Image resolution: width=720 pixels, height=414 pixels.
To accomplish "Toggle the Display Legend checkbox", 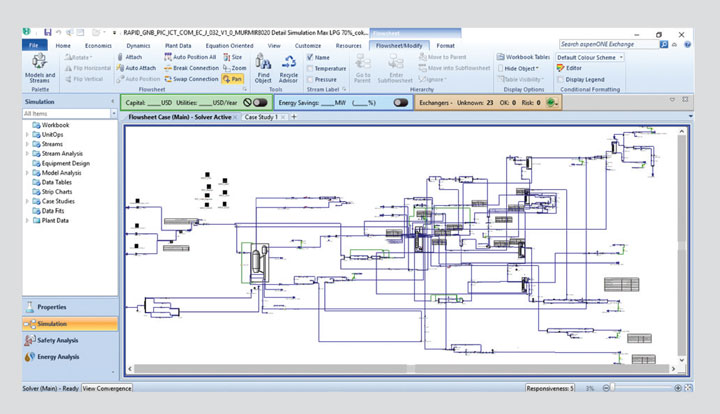I will 561,79.
